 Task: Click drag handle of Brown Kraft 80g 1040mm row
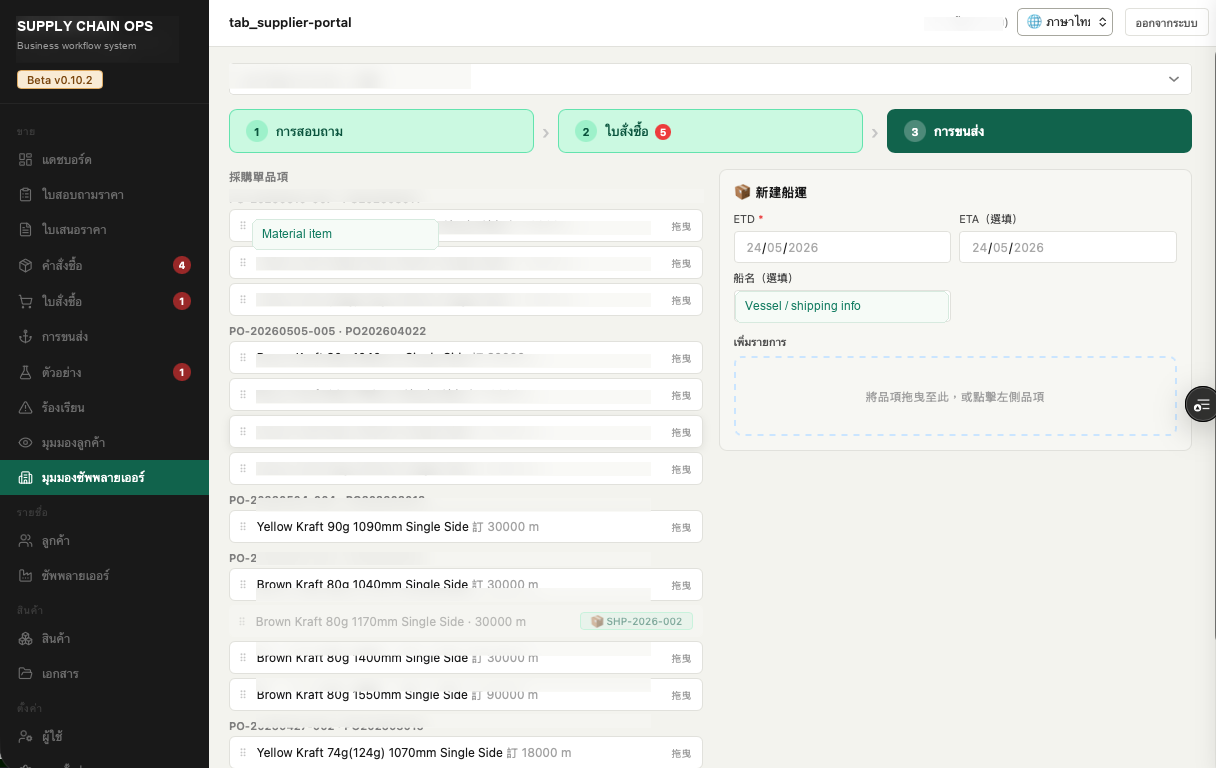[243, 584]
